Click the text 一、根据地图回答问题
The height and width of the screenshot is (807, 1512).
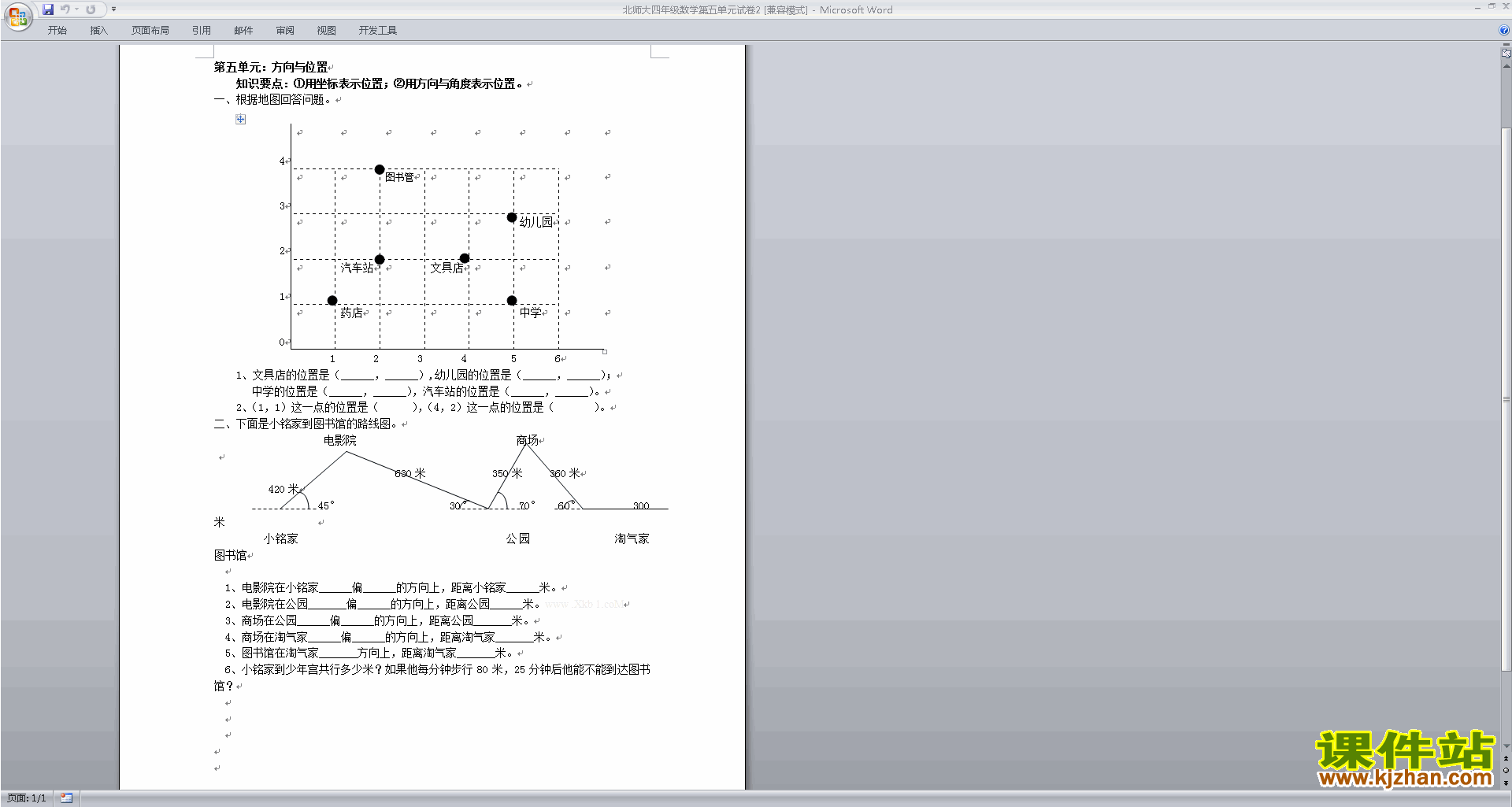click(272, 100)
